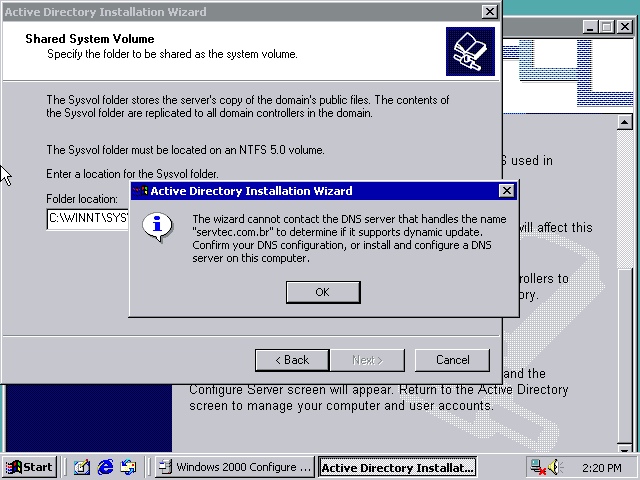
Task: Click the wizard icon in DNS dialog title bar
Action: 140,191
